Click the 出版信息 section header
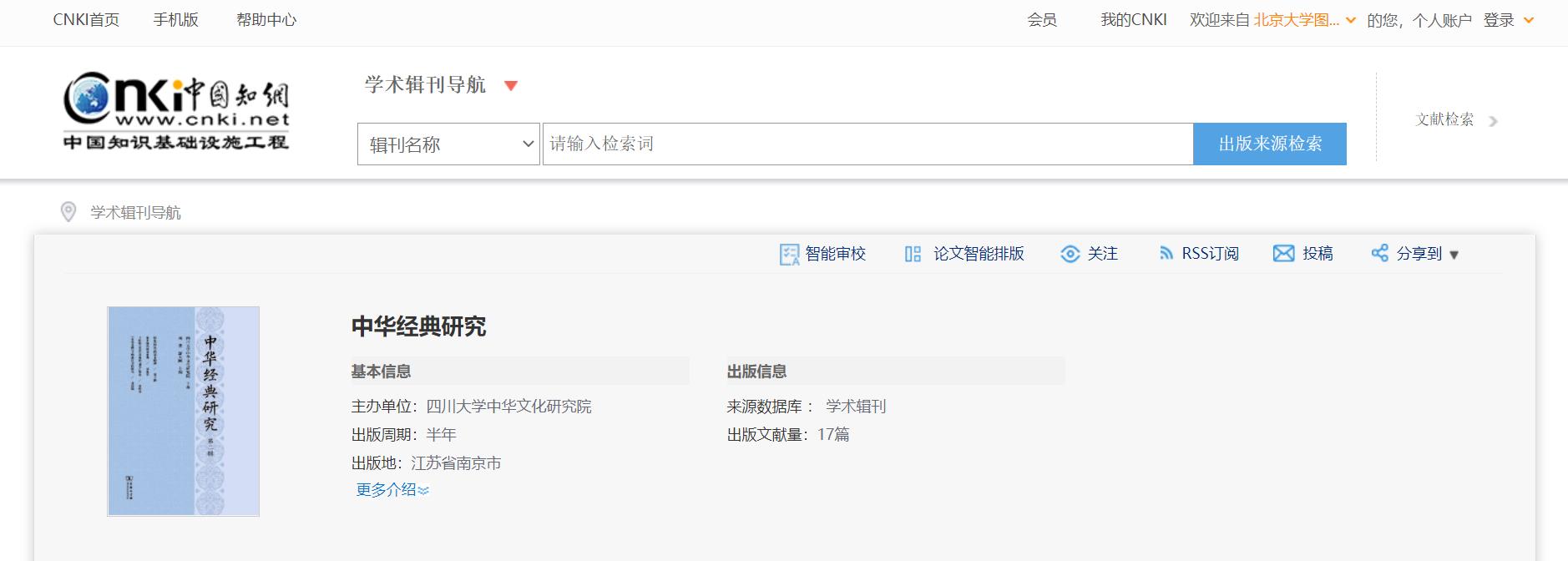Viewport: 1568px width, 561px height. [x=757, y=371]
